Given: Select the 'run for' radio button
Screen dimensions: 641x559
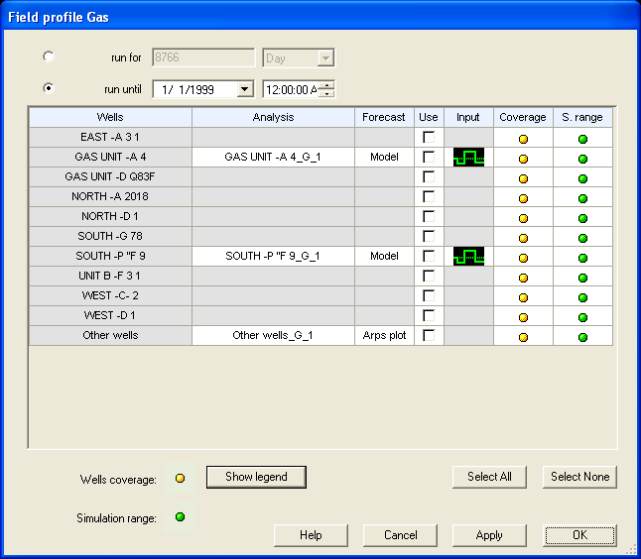Looking at the screenshot, I should coord(48,57).
